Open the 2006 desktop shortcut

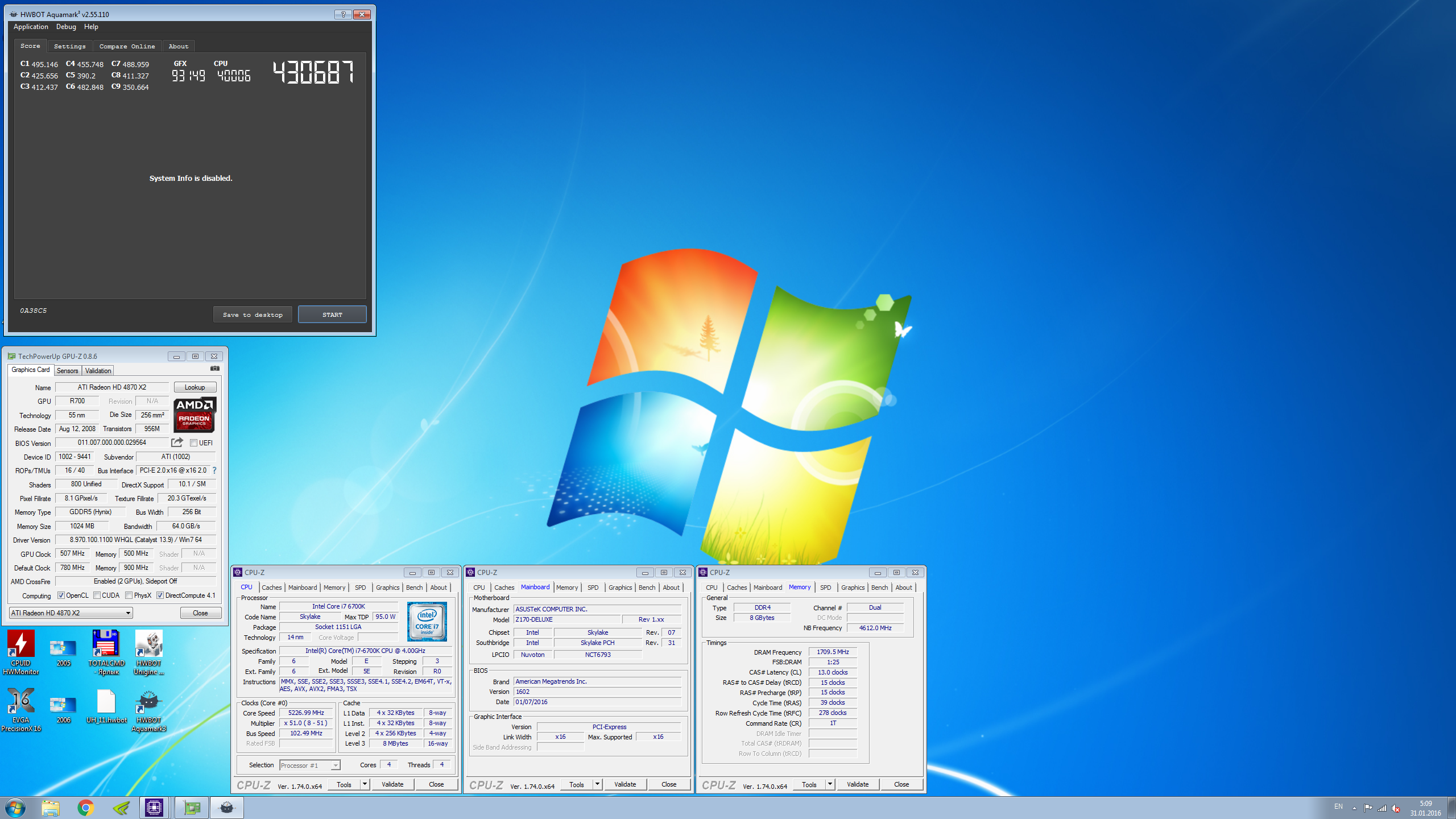[63, 709]
